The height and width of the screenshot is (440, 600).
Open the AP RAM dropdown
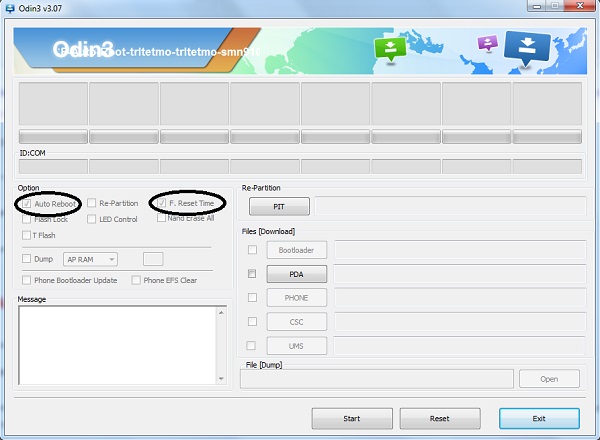click(90, 259)
